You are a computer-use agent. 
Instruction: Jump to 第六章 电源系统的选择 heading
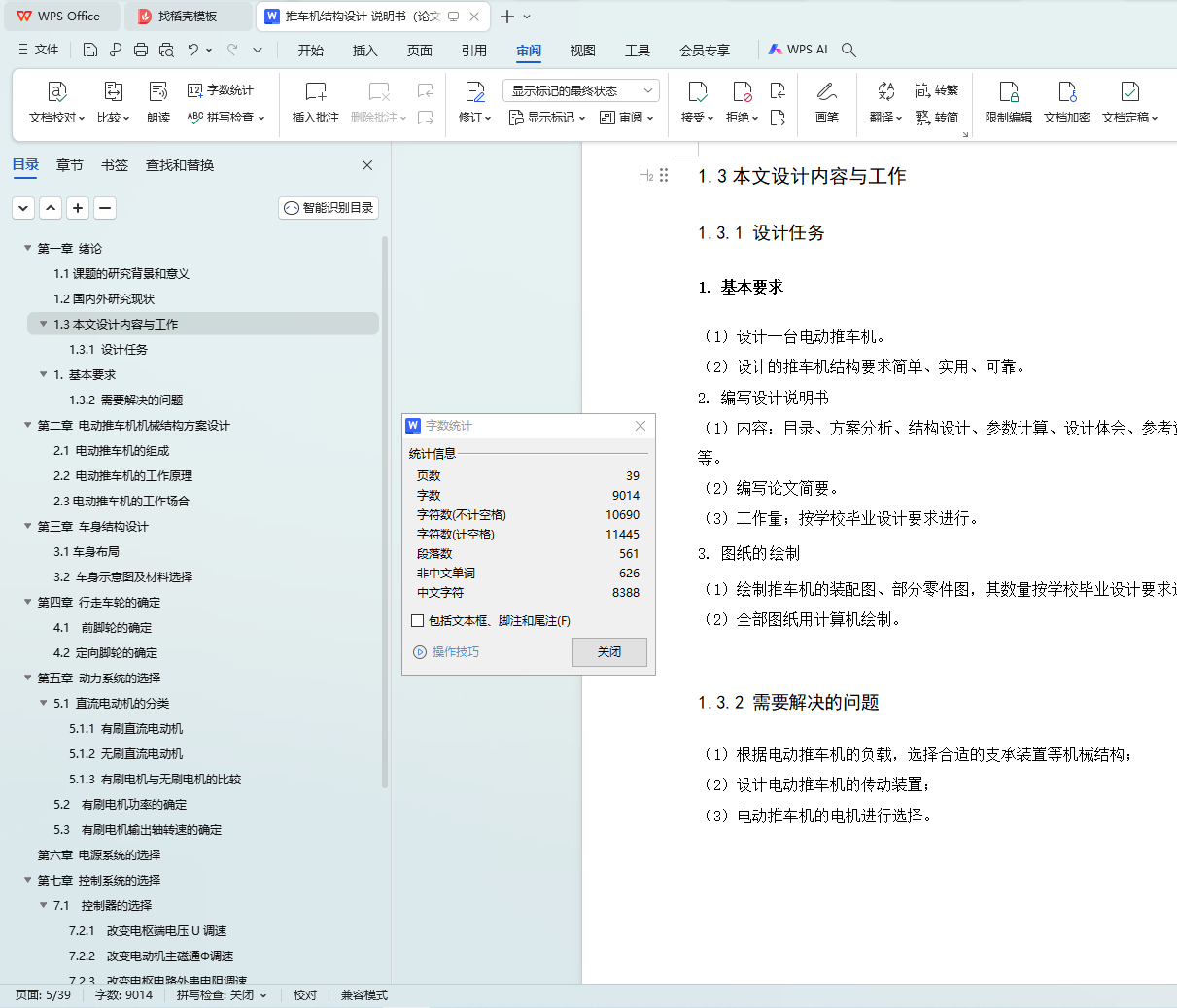point(99,854)
